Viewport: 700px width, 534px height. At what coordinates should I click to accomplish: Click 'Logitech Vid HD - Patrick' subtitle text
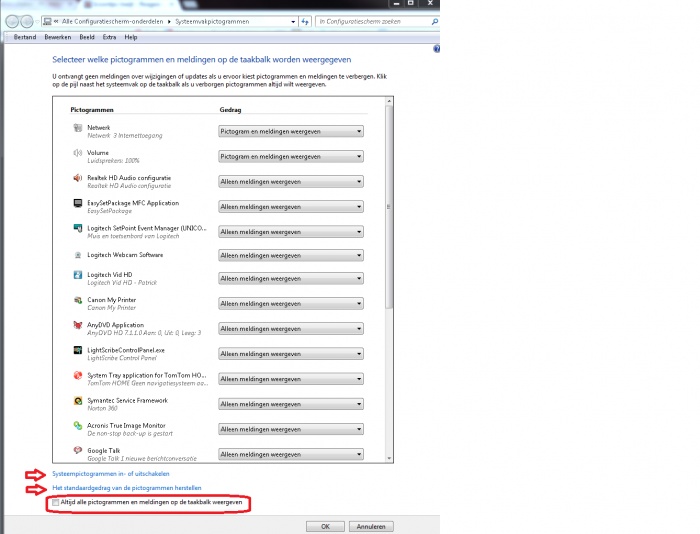122,283
